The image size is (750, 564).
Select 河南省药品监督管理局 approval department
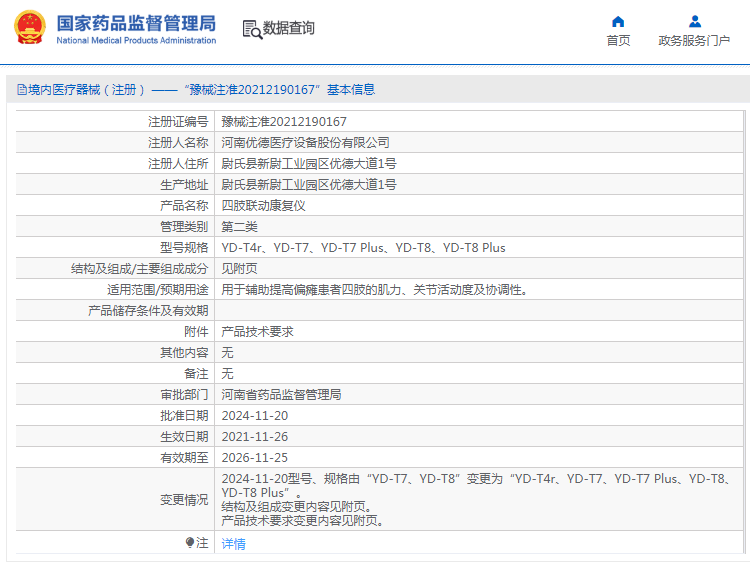281,395
